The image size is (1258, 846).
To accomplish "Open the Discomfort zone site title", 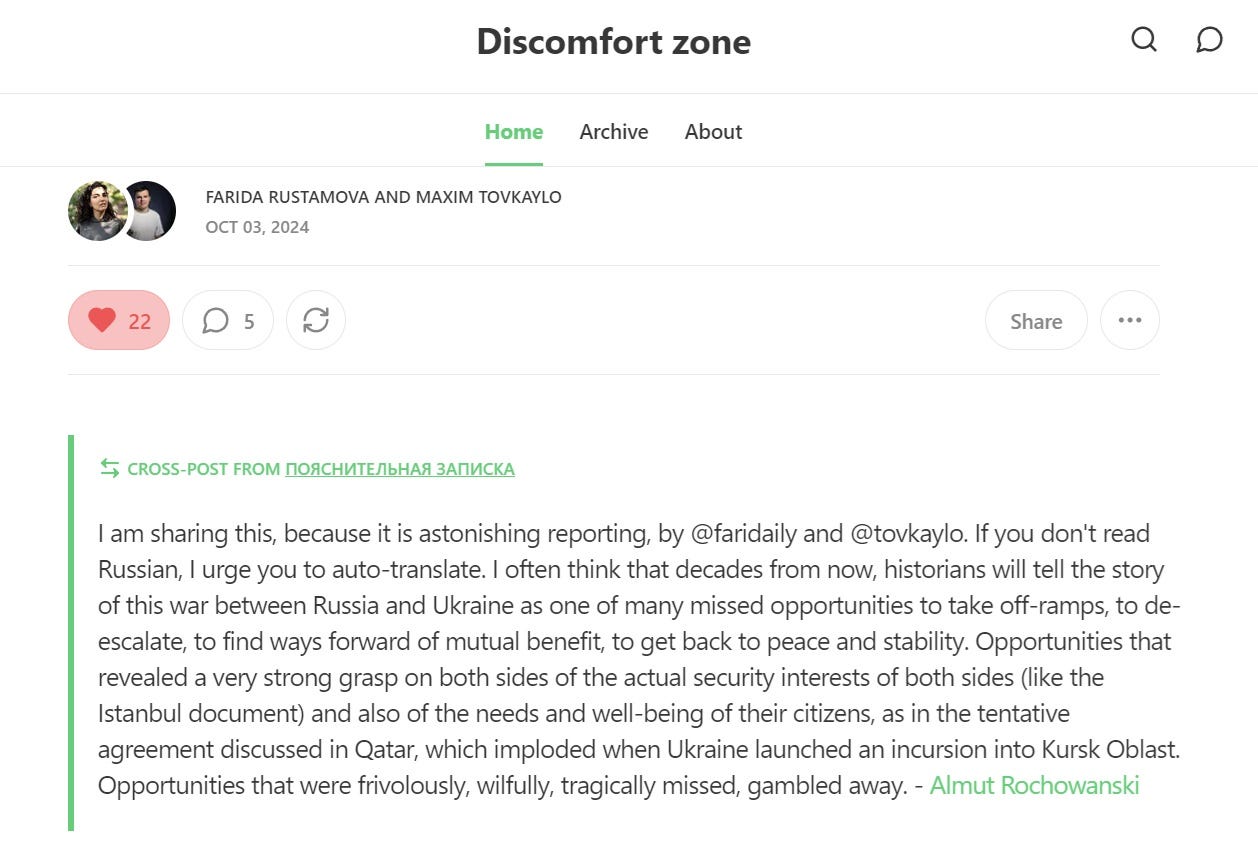I will (614, 42).
